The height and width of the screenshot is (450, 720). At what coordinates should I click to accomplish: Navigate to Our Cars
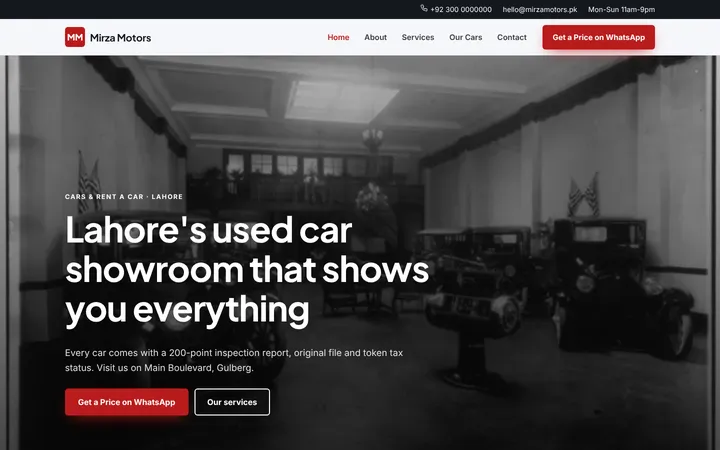466,37
